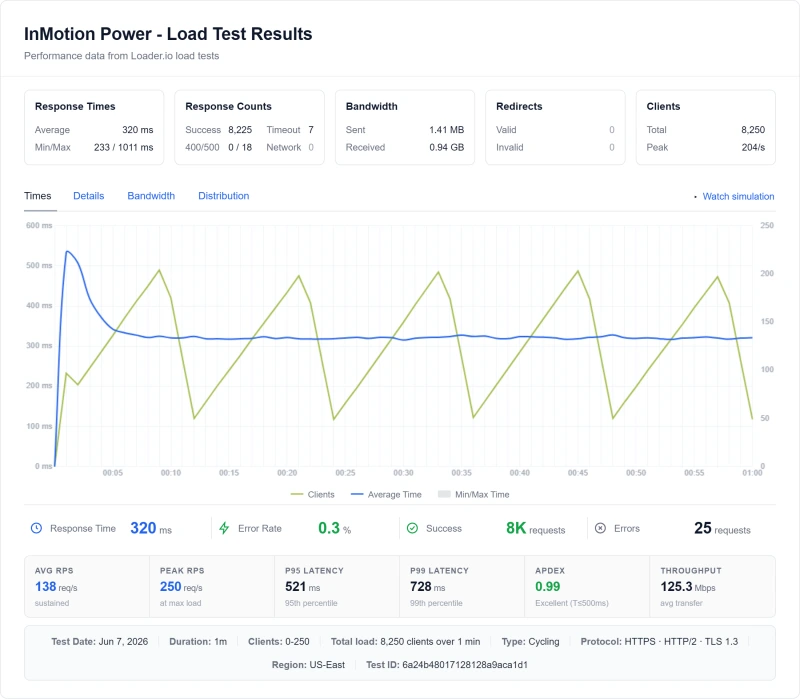
Task: Click the P95 LATENCY 521 ms metric
Action: [x=303, y=587]
